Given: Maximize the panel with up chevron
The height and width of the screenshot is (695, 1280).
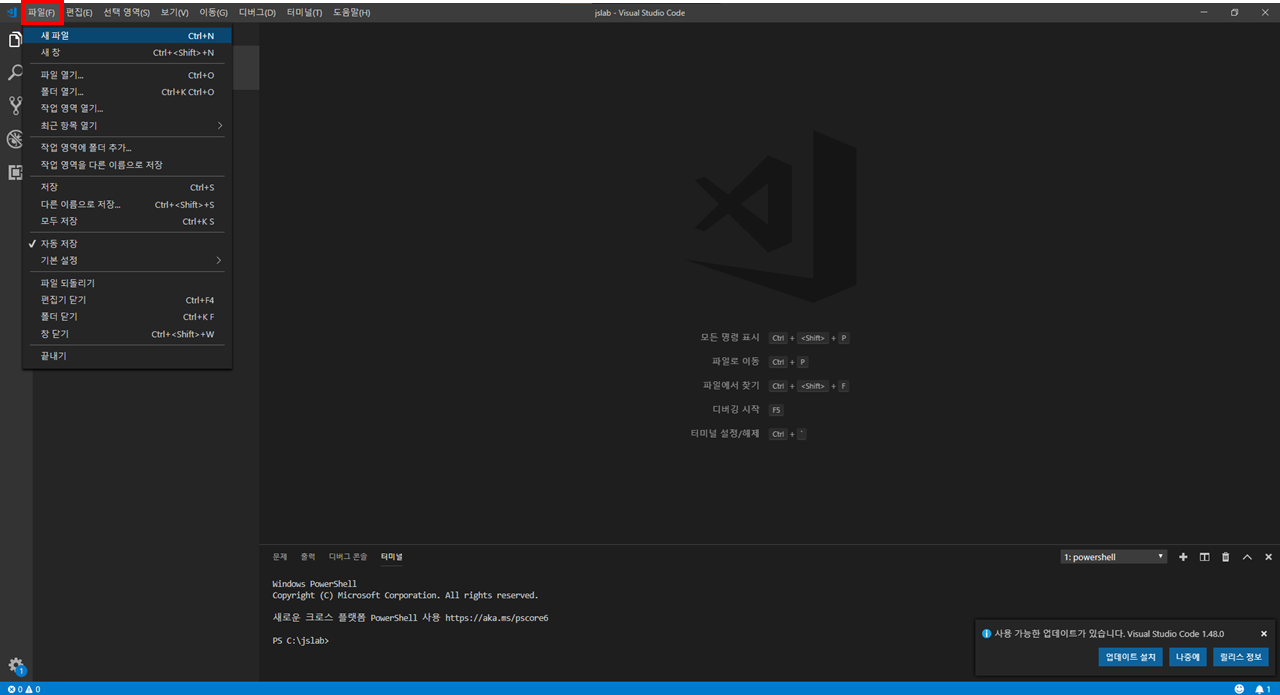Looking at the screenshot, I should 1247,557.
